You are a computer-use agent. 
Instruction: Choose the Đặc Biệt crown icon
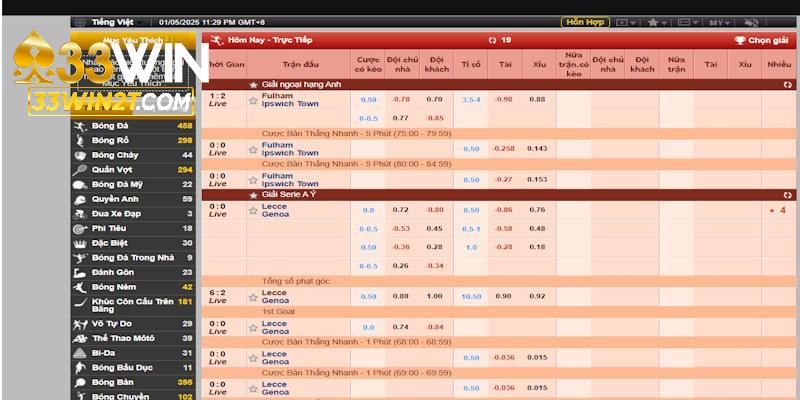tap(80, 243)
